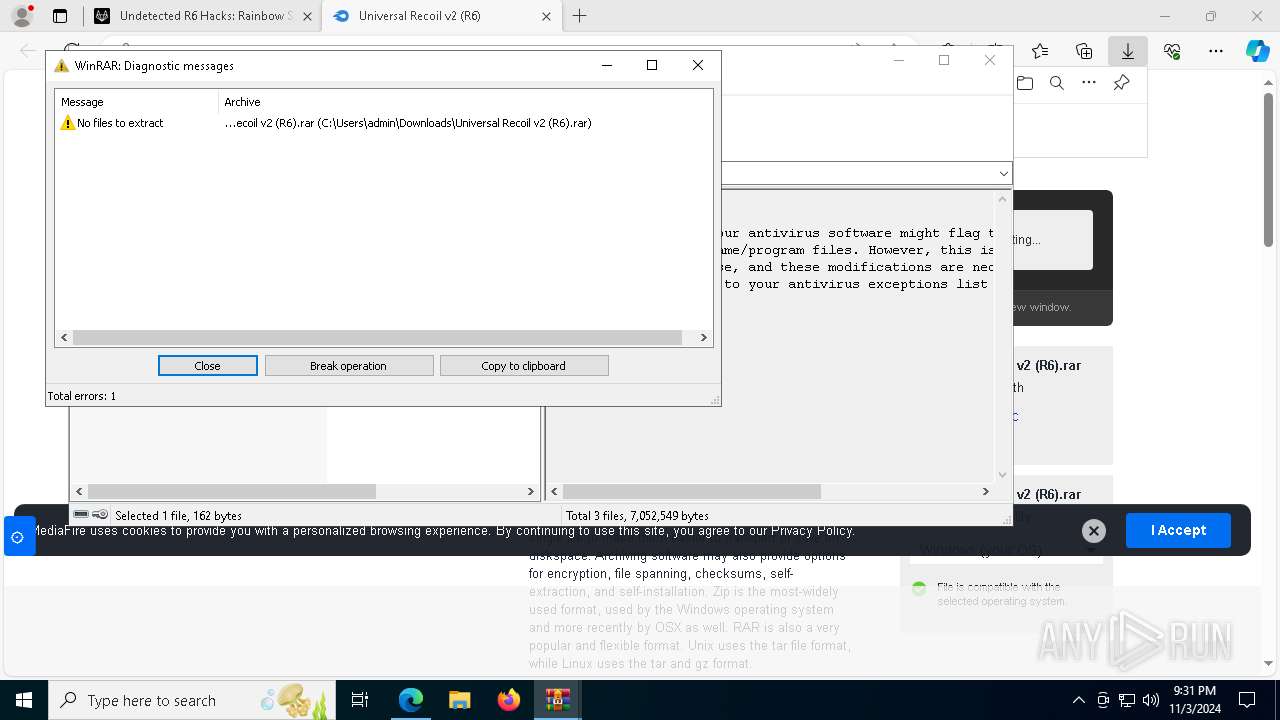The width and height of the screenshot is (1280, 720).
Task: Switch to Universal Recoil v2 (R6) tab
Action: point(441,16)
